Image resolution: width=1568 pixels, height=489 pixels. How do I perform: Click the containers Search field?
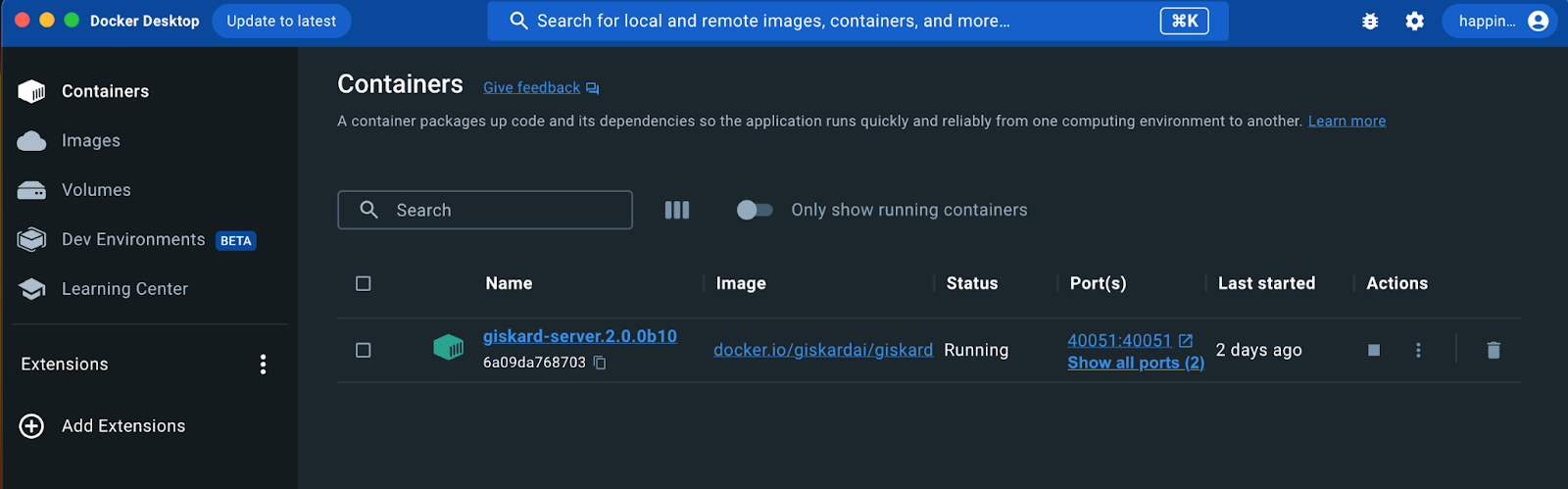485,210
